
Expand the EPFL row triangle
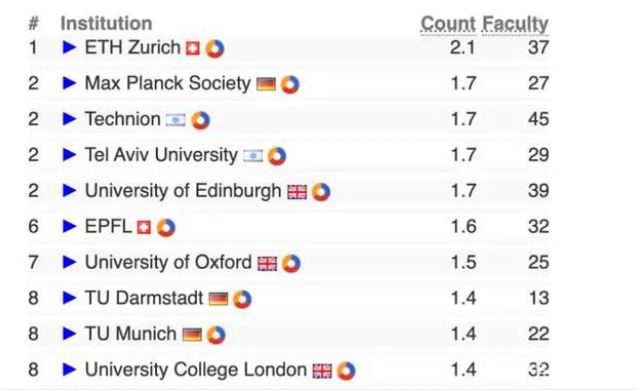(x=70, y=226)
